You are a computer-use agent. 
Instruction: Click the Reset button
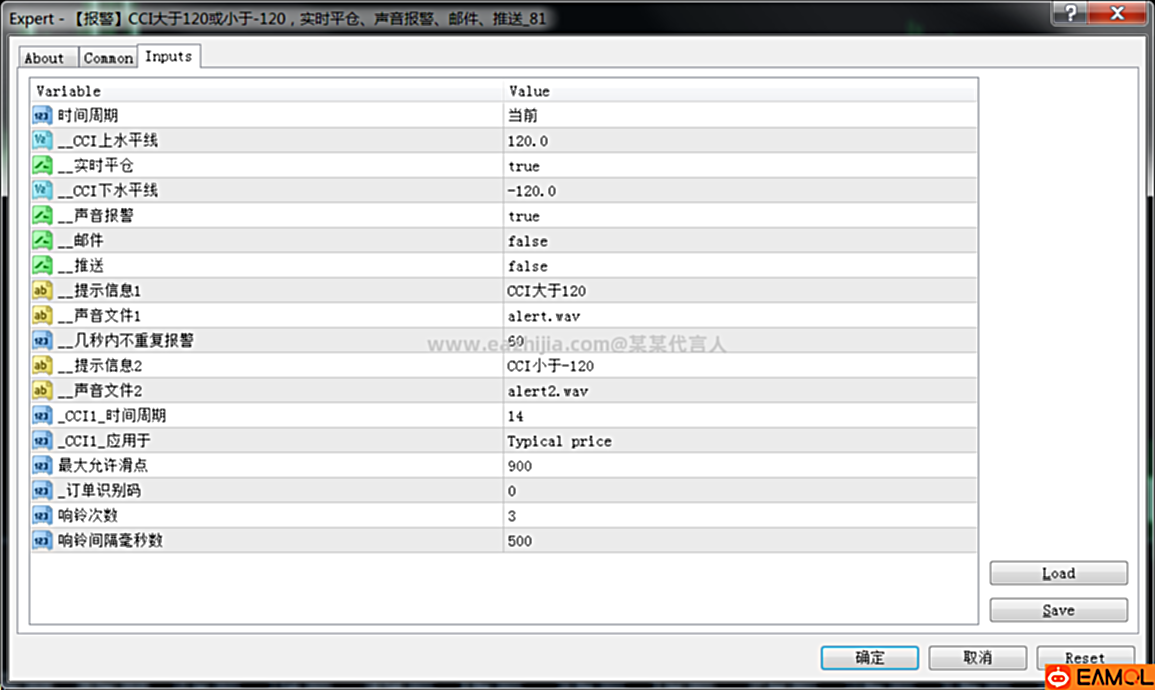click(1085, 658)
